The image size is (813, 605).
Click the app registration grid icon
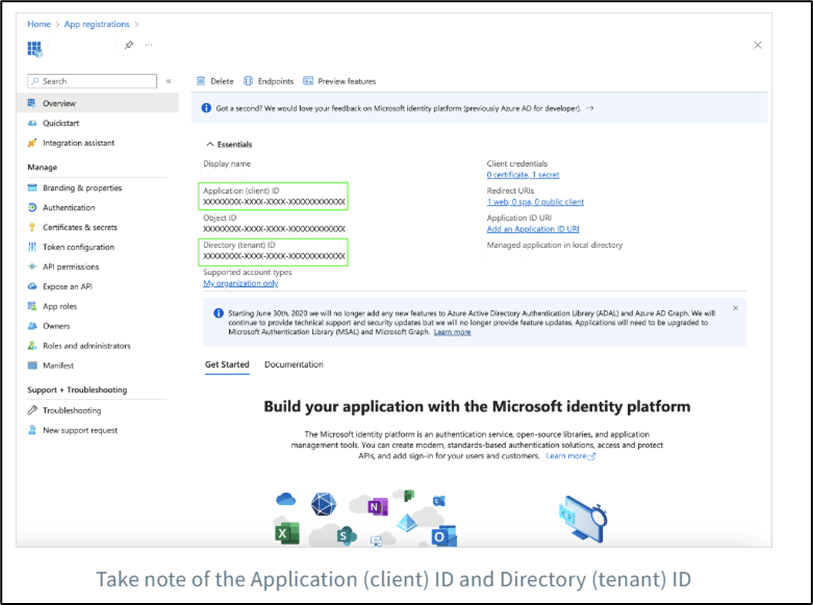[x=35, y=49]
